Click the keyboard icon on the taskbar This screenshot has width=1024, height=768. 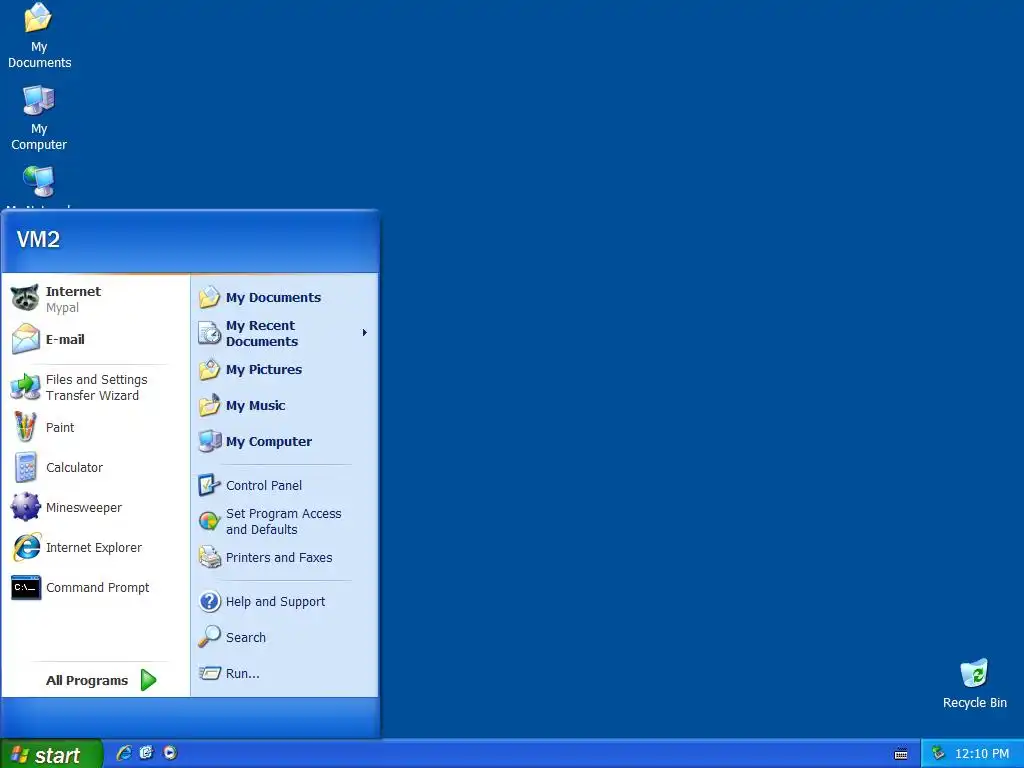[x=901, y=754]
